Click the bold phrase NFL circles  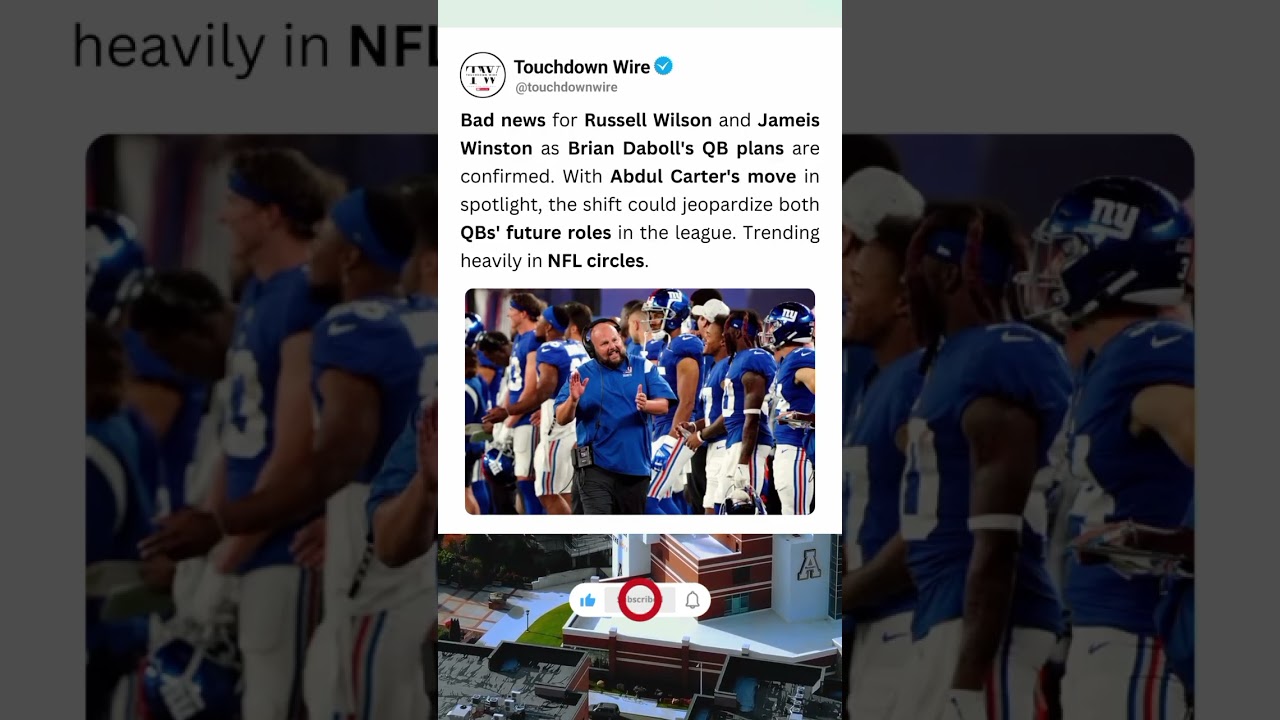[596, 260]
